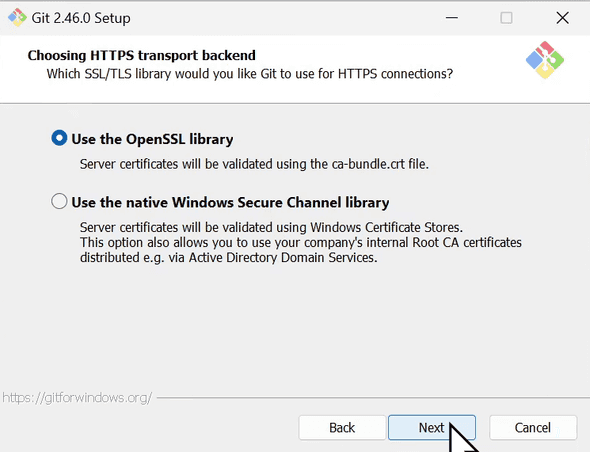Screen dimensions: 590x452
Task: Proceed with the Next button
Action: point(432,428)
